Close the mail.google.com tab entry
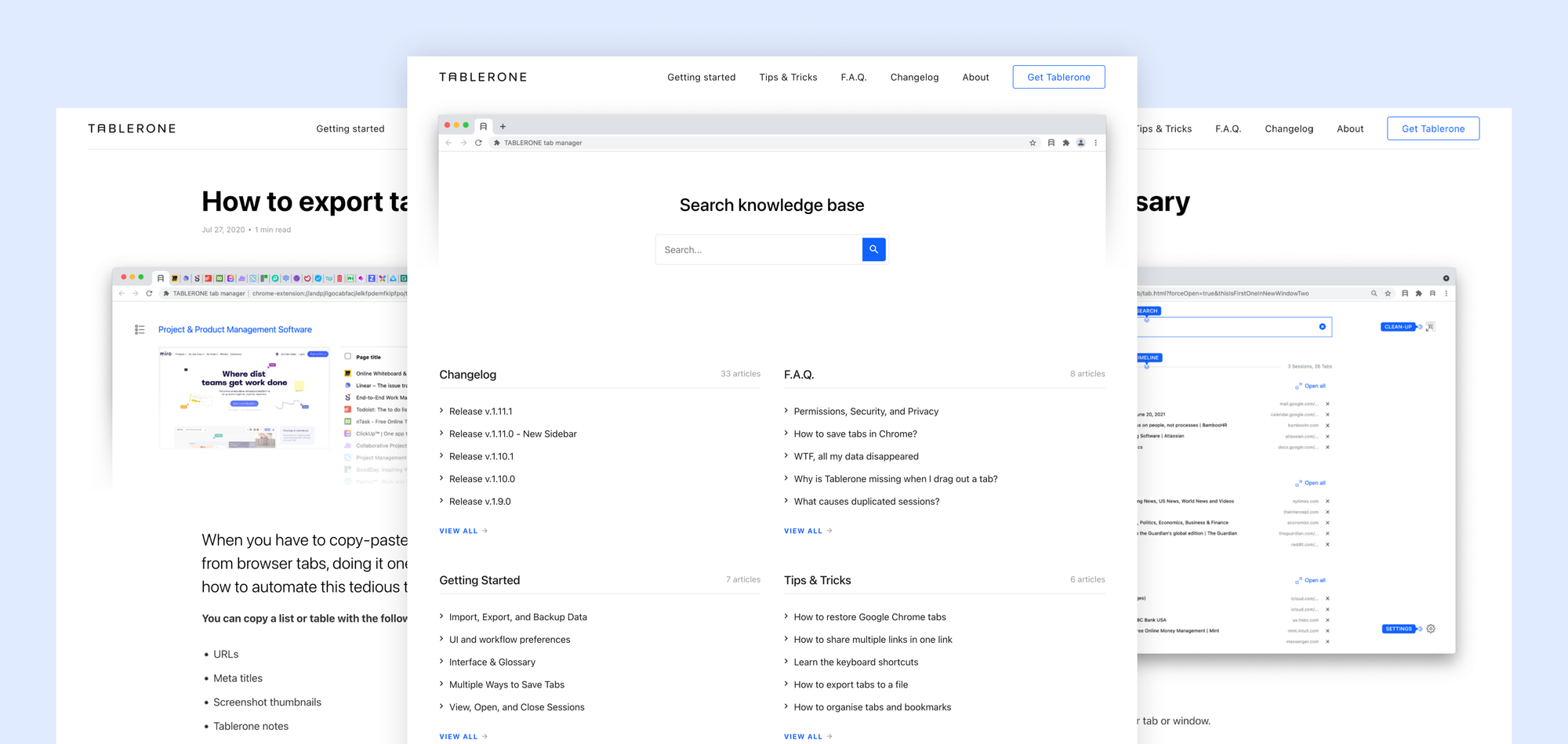The height and width of the screenshot is (744, 1568). [x=1327, y=404]
